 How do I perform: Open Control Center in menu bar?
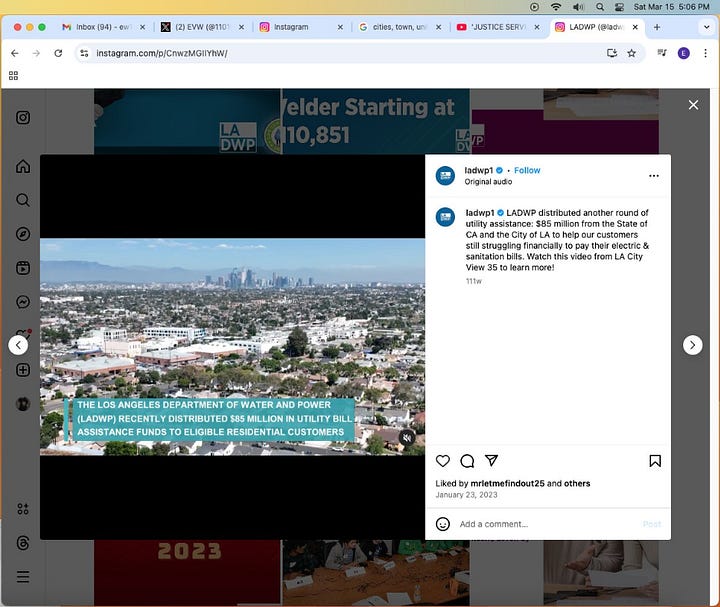coord(619,7)
